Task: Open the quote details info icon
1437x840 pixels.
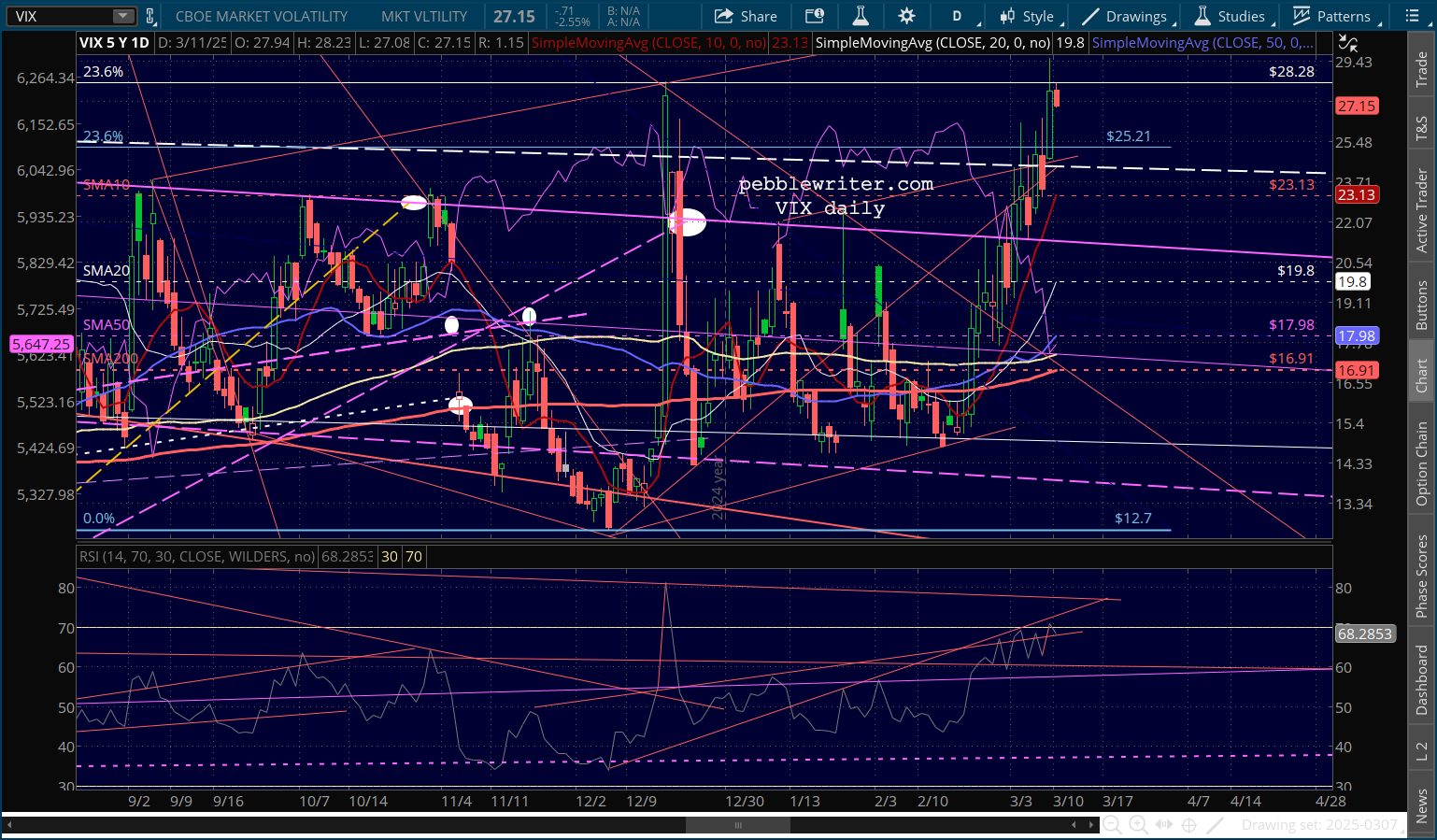Action: point(814,16)
